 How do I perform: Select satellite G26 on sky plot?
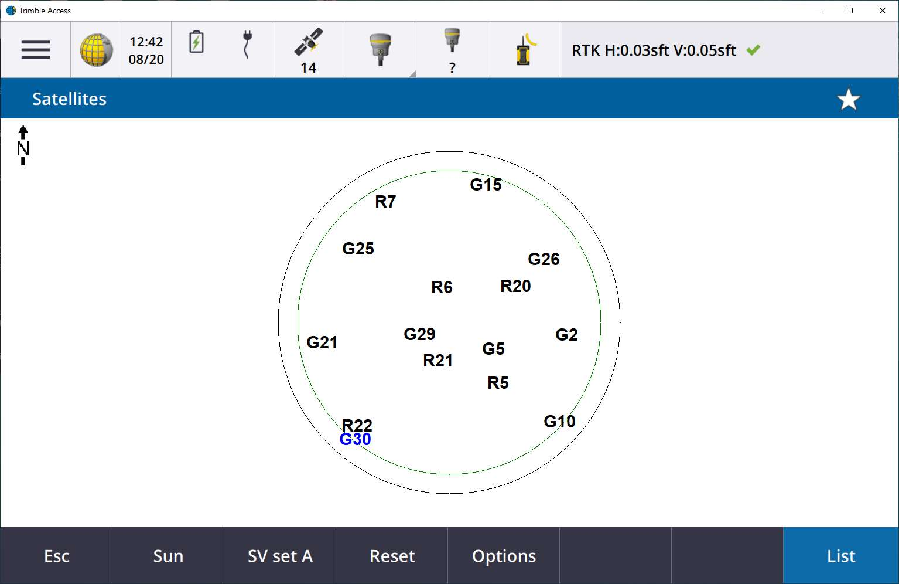(544, 259)
